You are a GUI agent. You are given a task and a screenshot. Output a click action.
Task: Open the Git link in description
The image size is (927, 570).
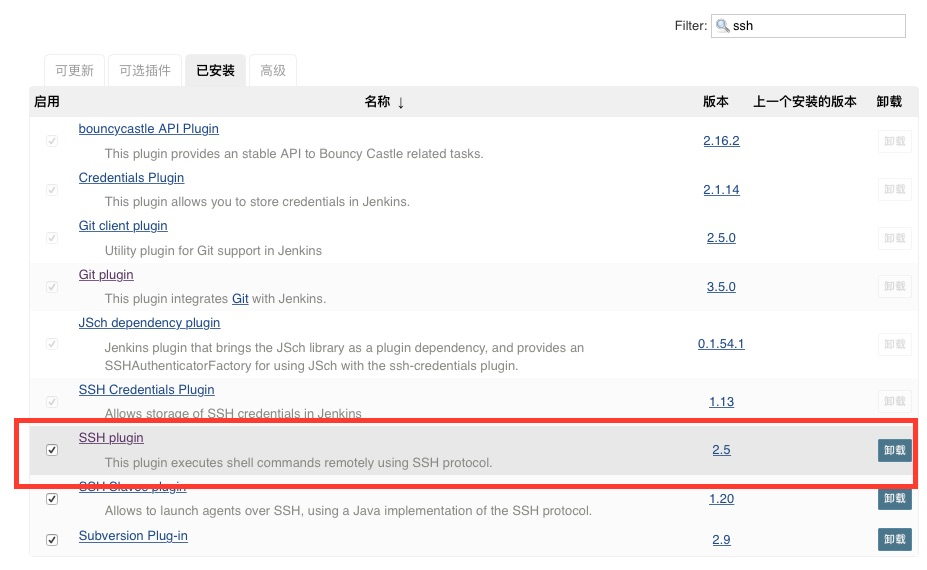[x=240, y=299]
